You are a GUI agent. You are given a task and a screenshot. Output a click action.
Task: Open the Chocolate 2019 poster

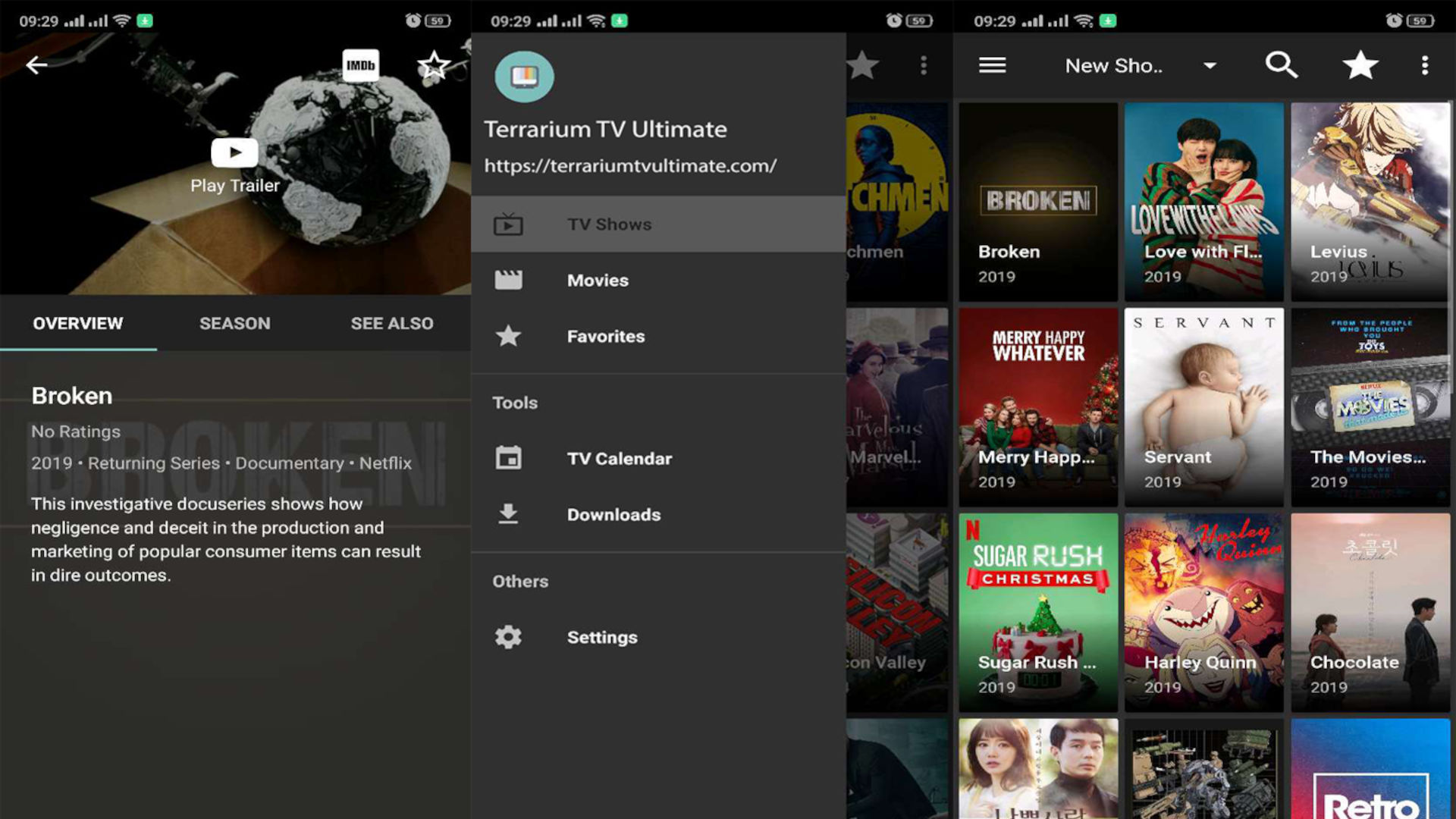point(1370,613)
